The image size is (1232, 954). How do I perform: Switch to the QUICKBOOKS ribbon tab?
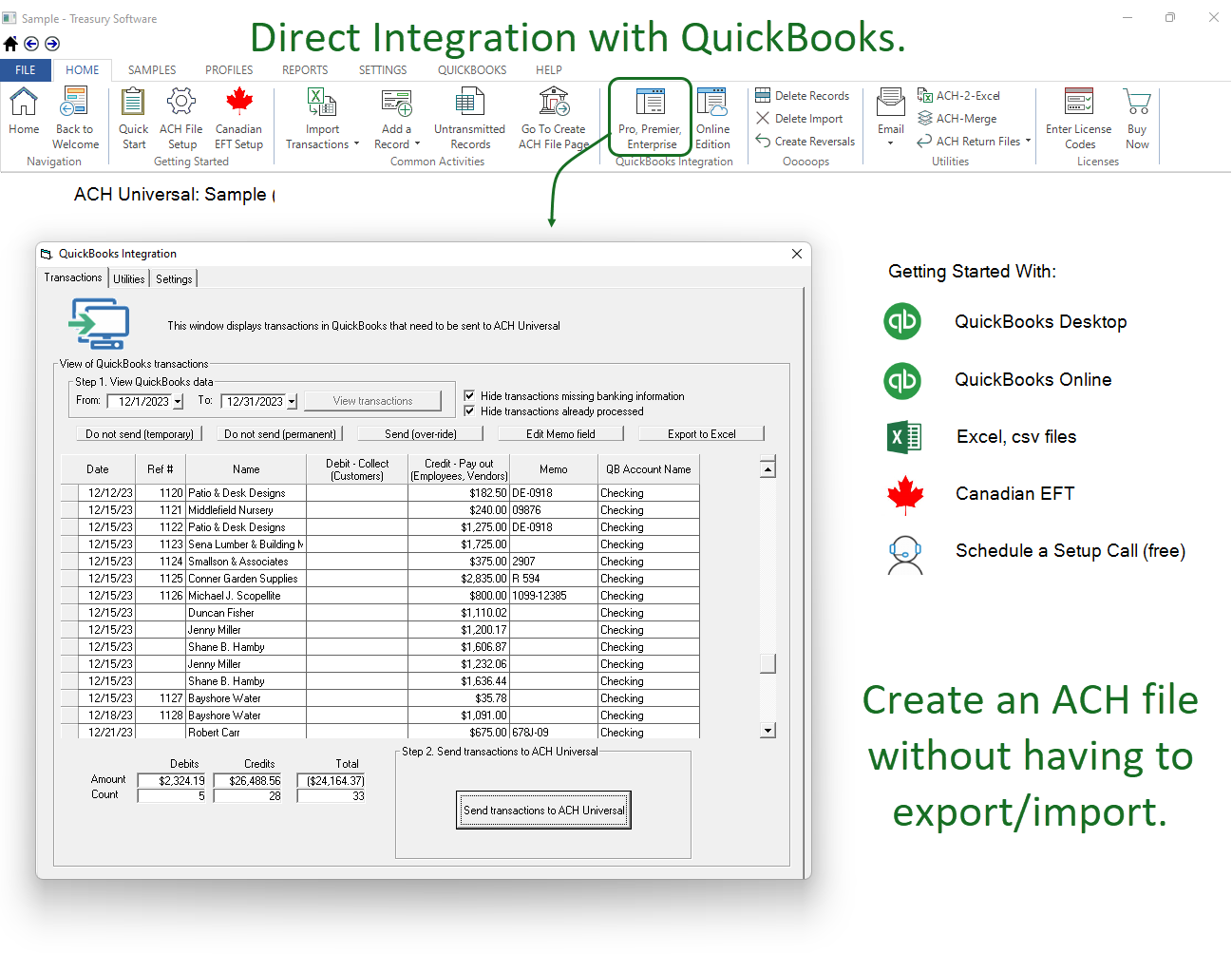tap(472, 70)
